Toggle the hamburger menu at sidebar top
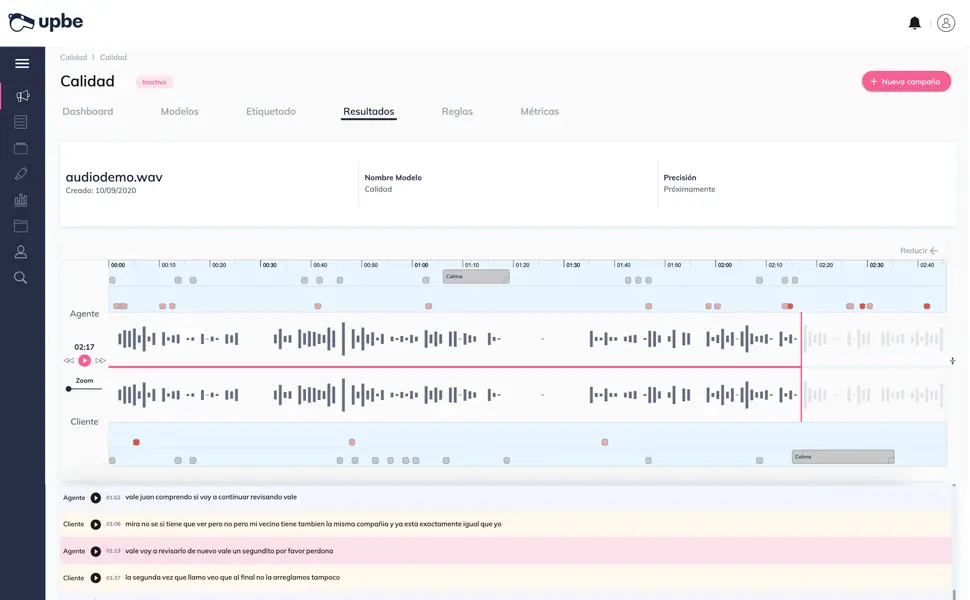 pos(22,62)
